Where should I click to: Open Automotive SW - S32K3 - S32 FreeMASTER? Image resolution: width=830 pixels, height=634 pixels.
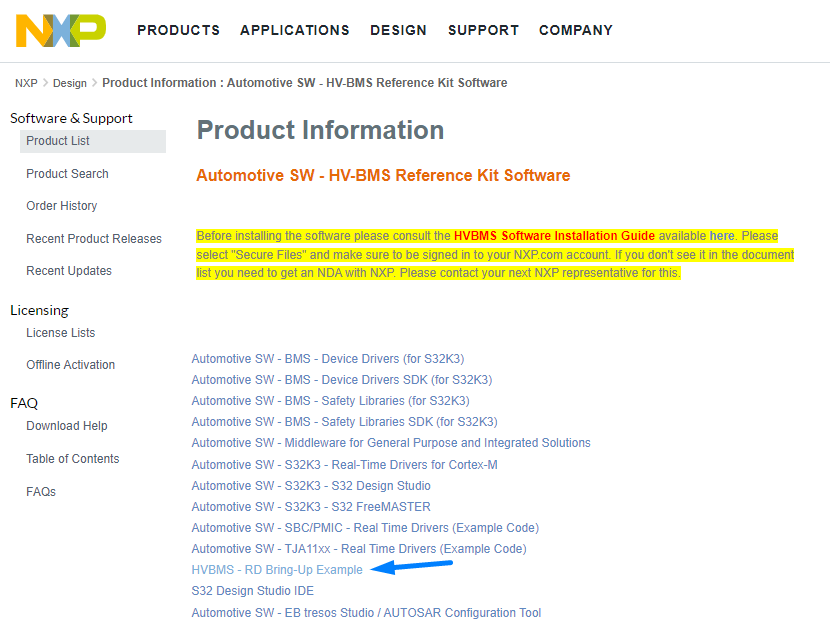coord(310,506)
